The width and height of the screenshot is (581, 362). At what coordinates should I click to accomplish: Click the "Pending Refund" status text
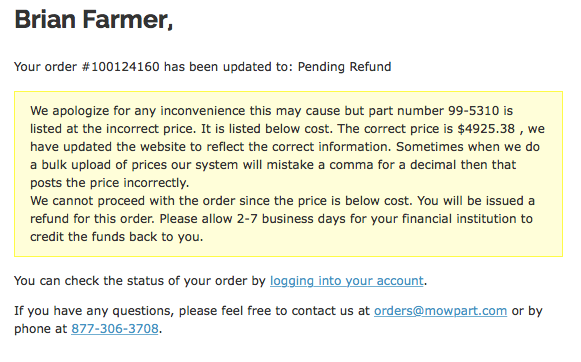click(x=344, y=67)
